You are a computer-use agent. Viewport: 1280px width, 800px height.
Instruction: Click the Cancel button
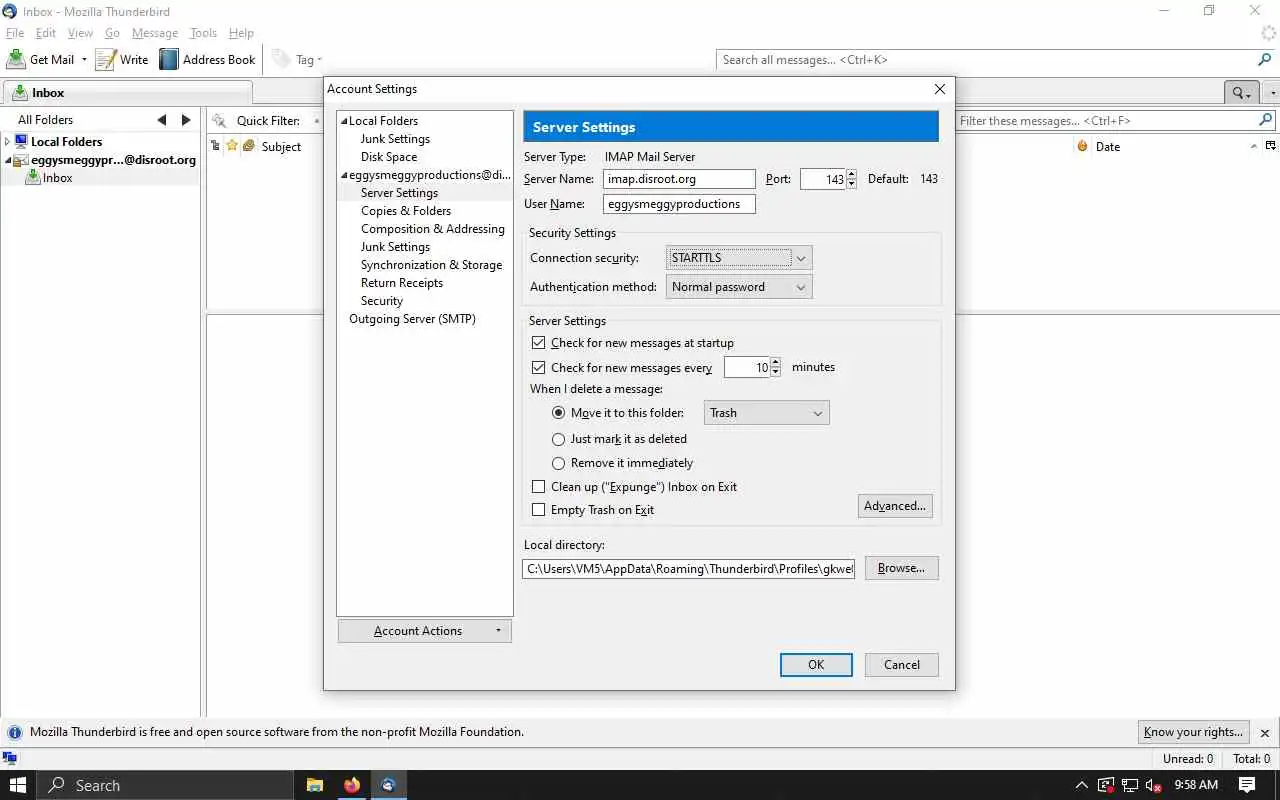[902, 665]
